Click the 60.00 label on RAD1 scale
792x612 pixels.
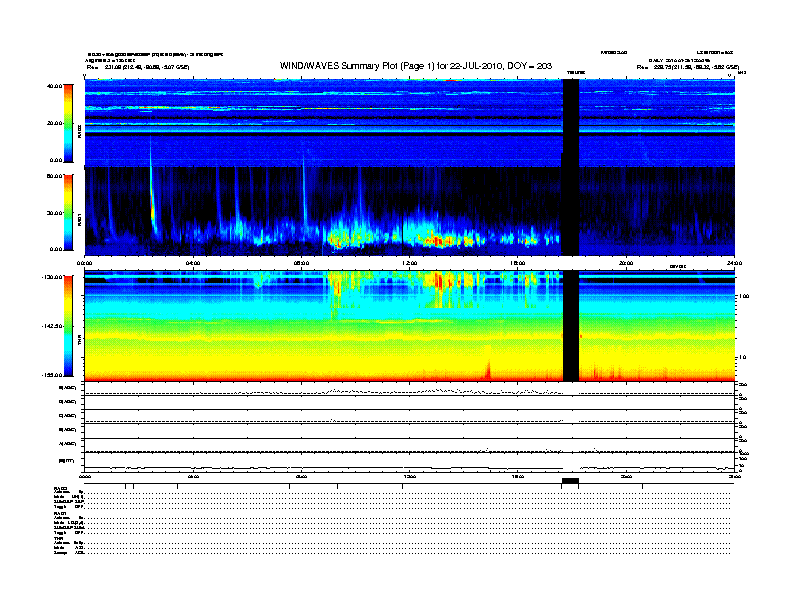[x=54, y=176]
